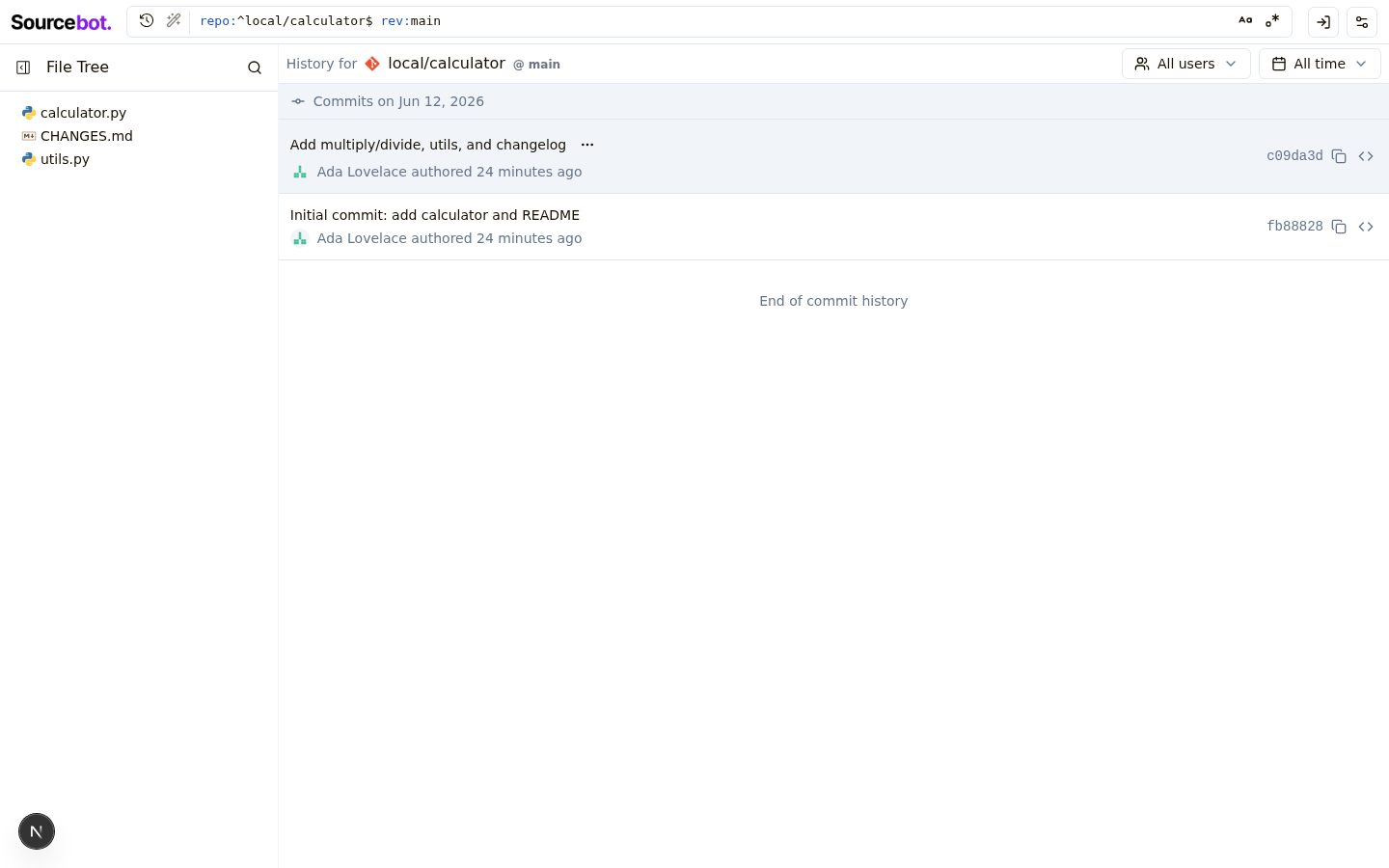
Task: Click the sign-in arrow icon
Action: coord(1323,21)
